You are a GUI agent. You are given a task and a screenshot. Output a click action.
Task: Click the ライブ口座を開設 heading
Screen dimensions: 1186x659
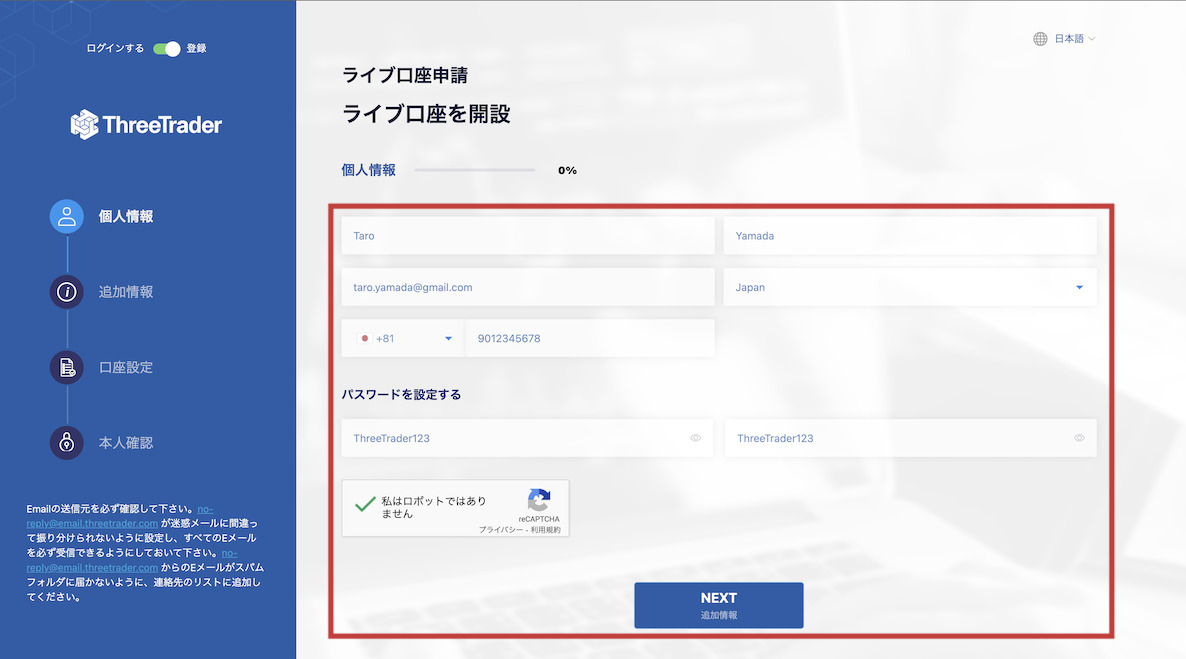[427, 114]
